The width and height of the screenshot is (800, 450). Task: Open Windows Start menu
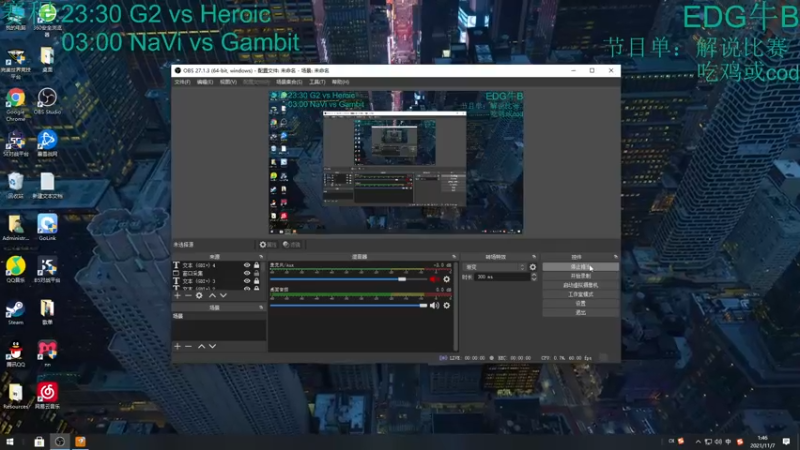pos(9,442)
